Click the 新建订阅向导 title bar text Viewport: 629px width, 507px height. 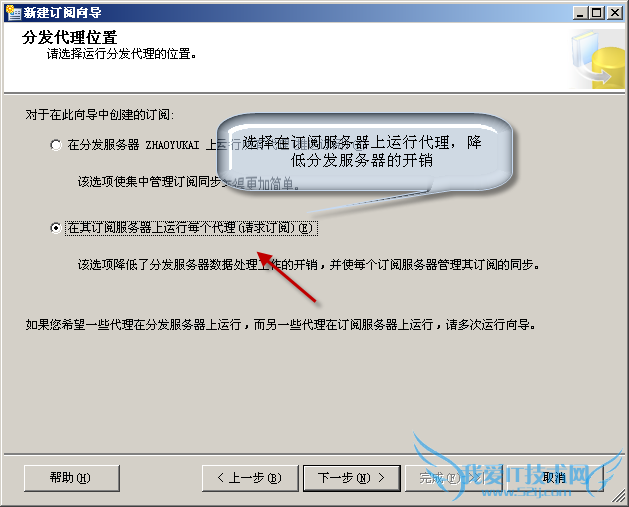[x=62, y=13]
